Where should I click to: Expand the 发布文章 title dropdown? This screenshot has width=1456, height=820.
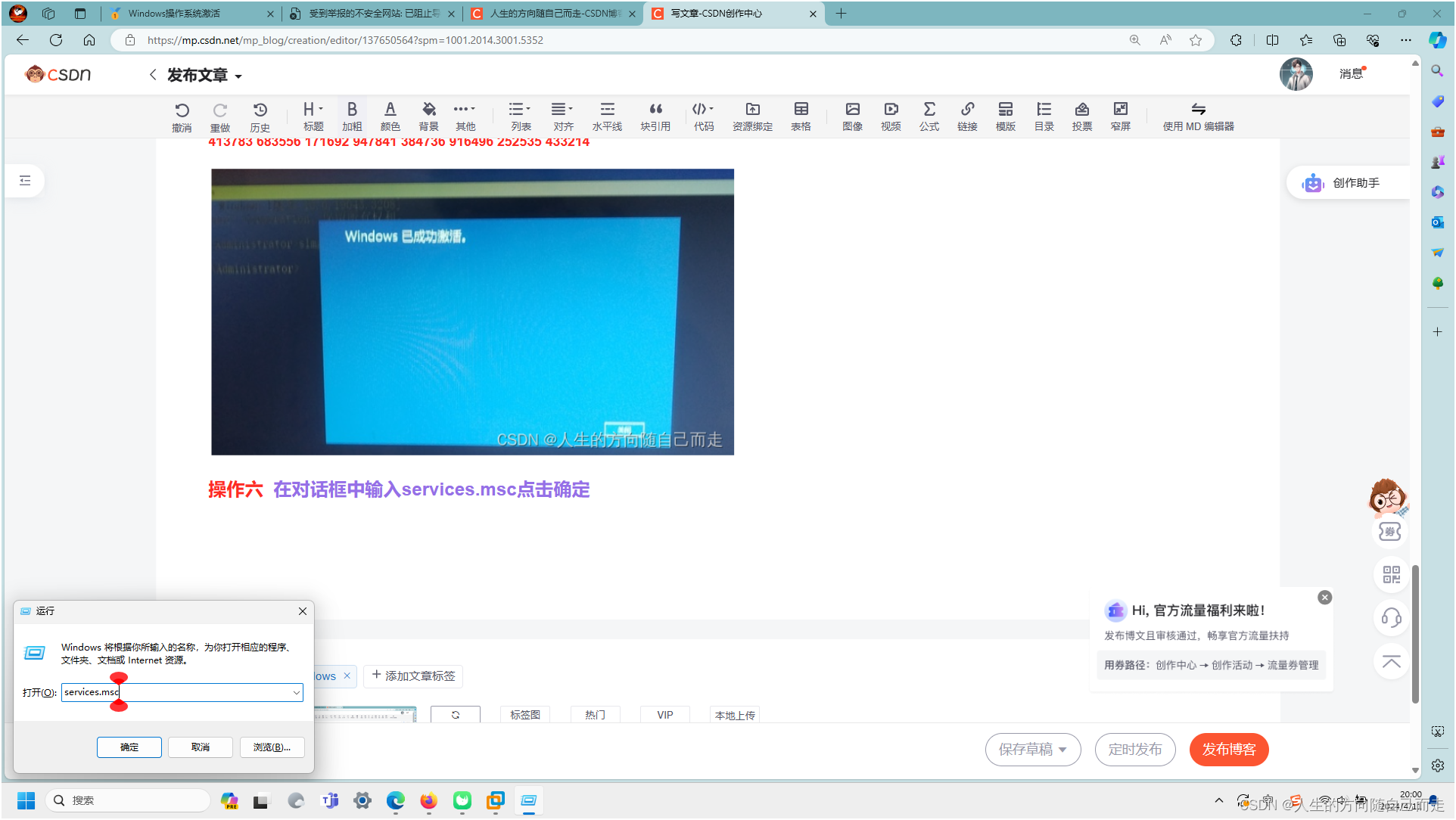(x=238, y=76)
